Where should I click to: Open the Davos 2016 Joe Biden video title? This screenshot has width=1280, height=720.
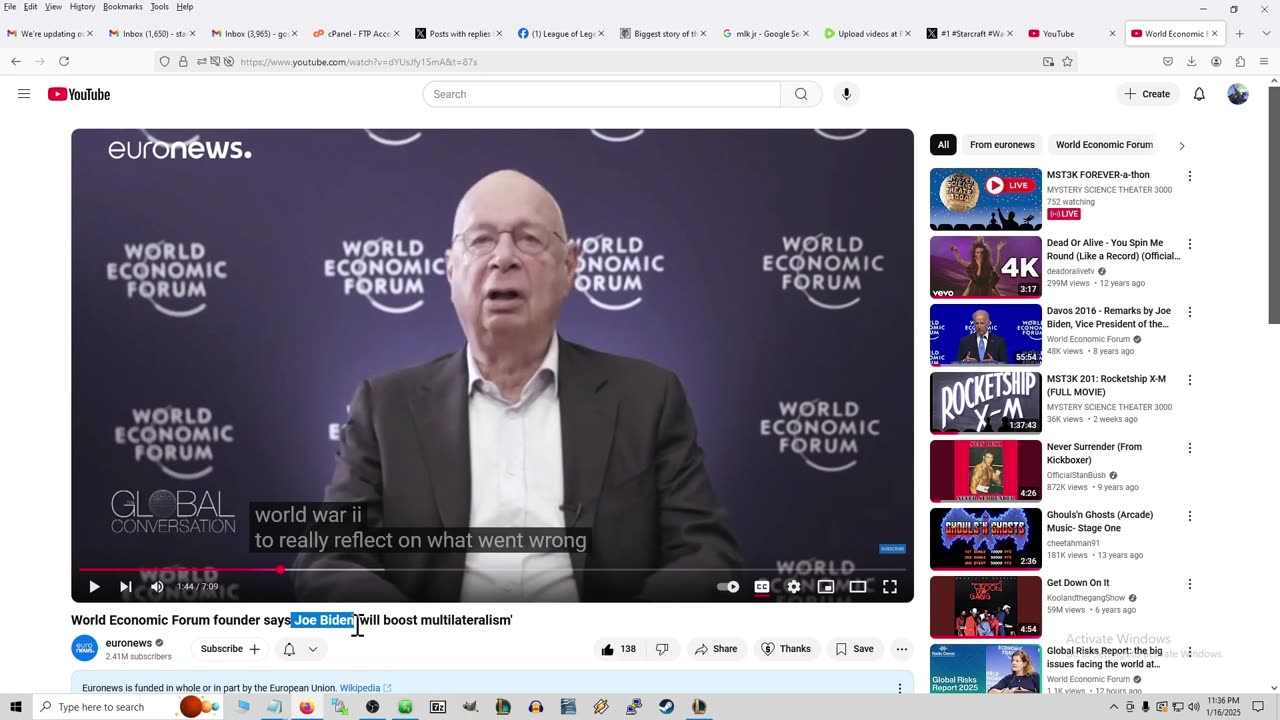(1109, 318)
